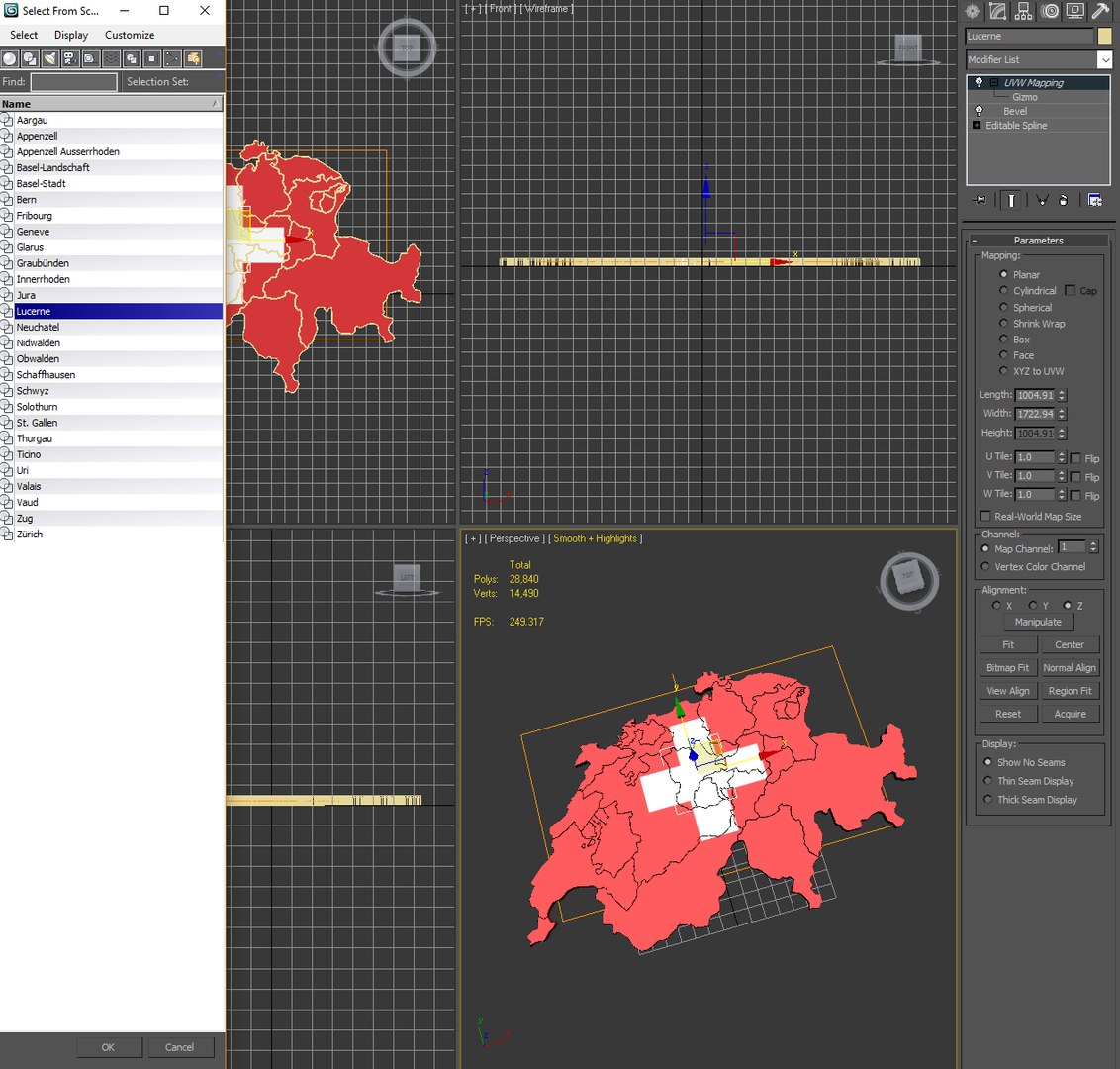Expand the Editable Spline entry
The image size is (1120, 1069).
click(977, 125)
